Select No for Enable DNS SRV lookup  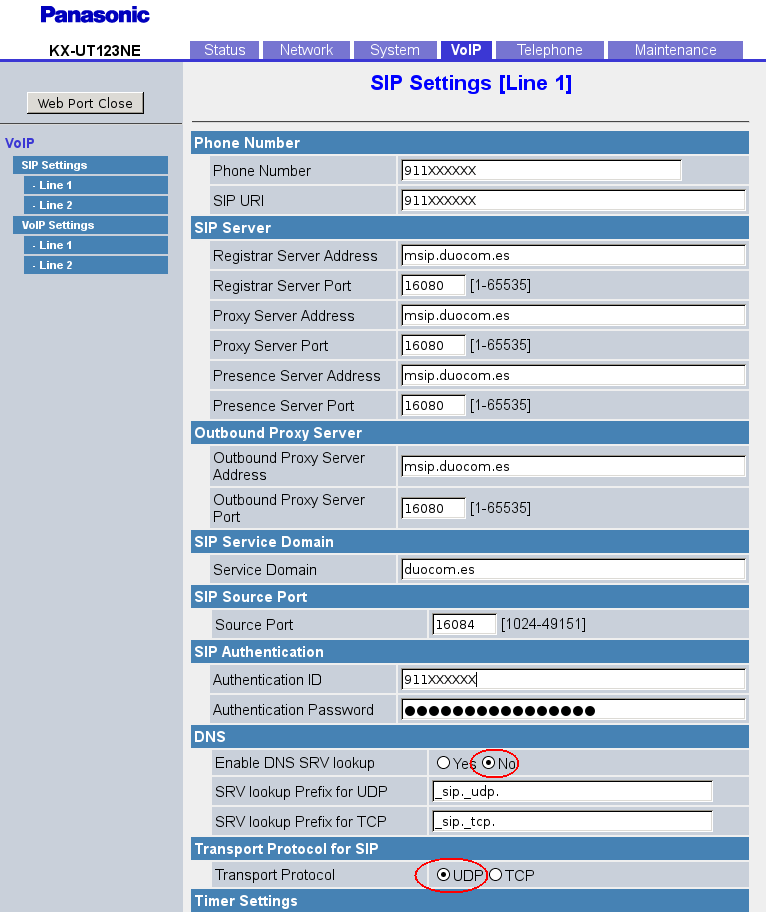[489, 763]
